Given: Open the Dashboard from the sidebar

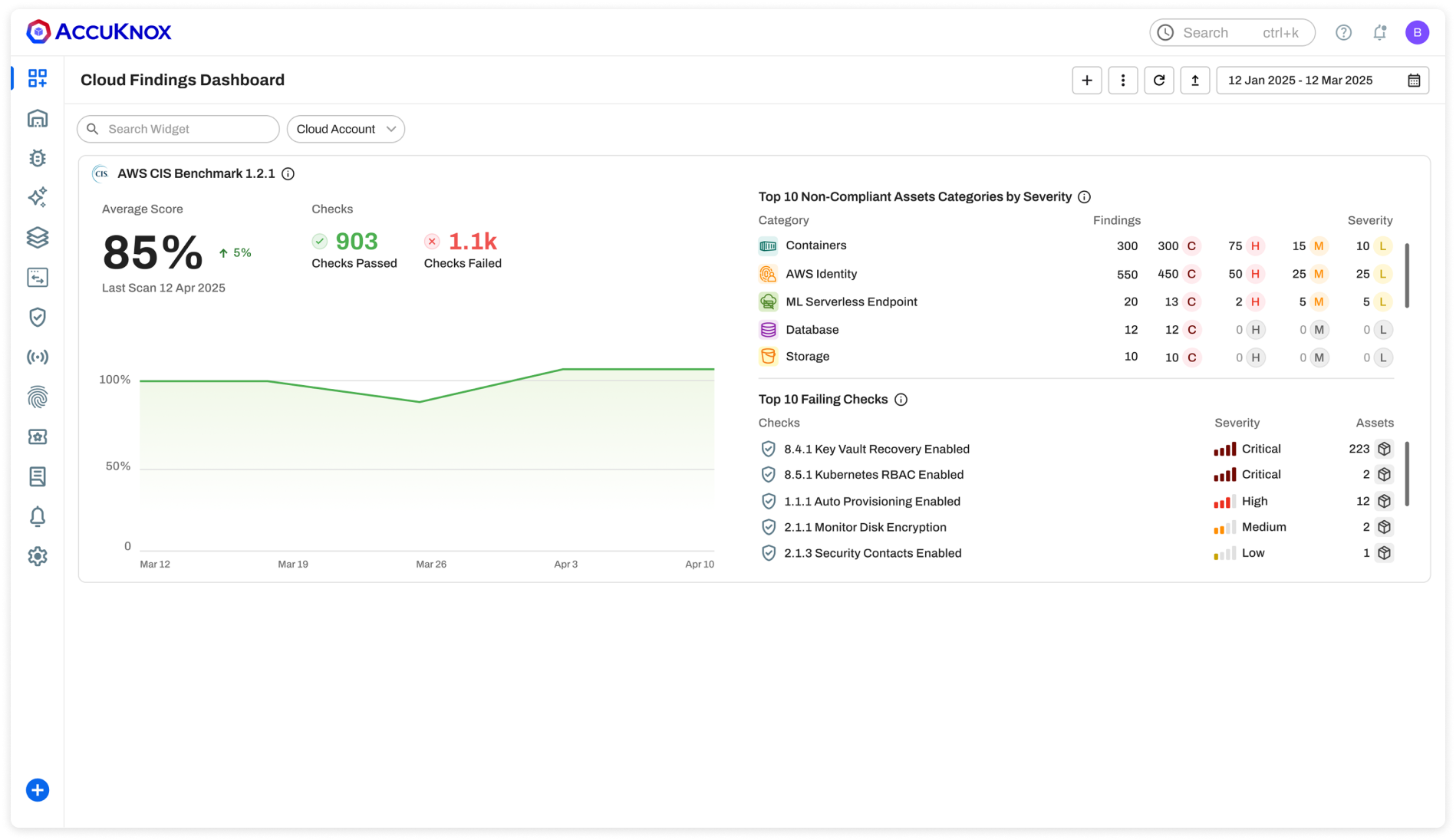Looking at the screenshot, I should (x=37, y=77).
